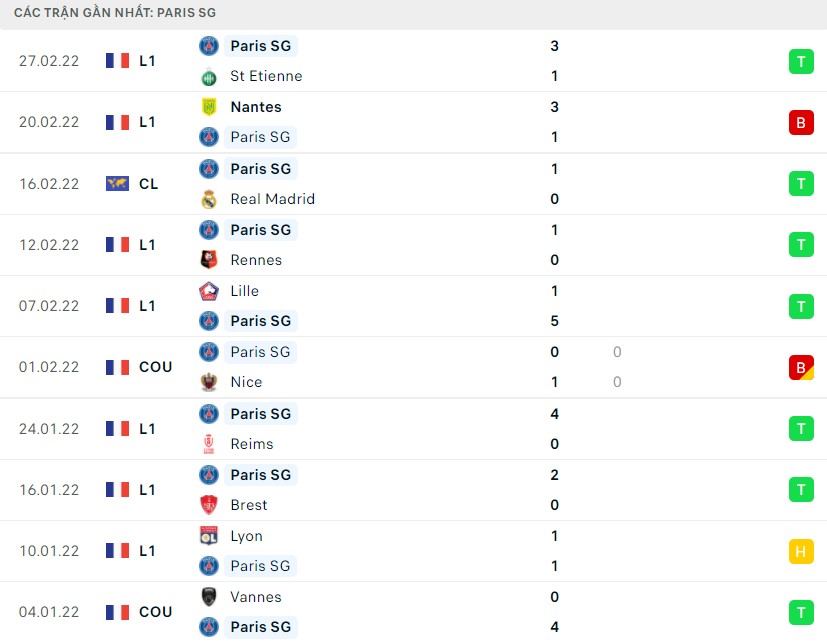Click the Nice club crest icon
The image size is (827, 642).
coord(209,382)
